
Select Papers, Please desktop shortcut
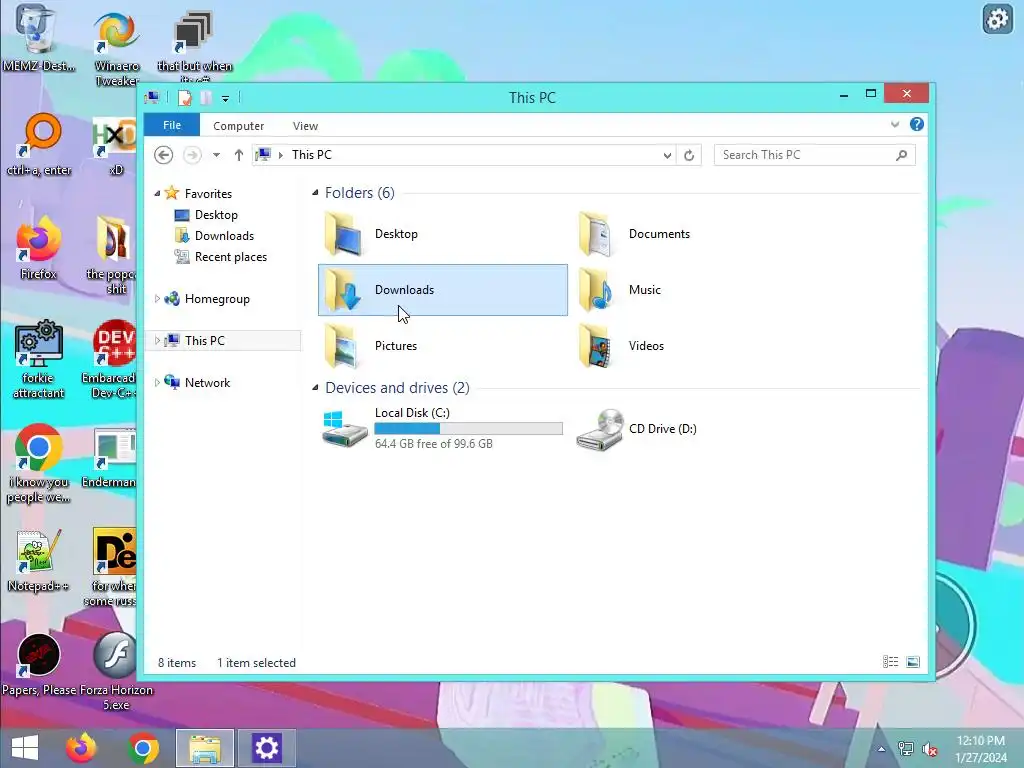(38, 664)
